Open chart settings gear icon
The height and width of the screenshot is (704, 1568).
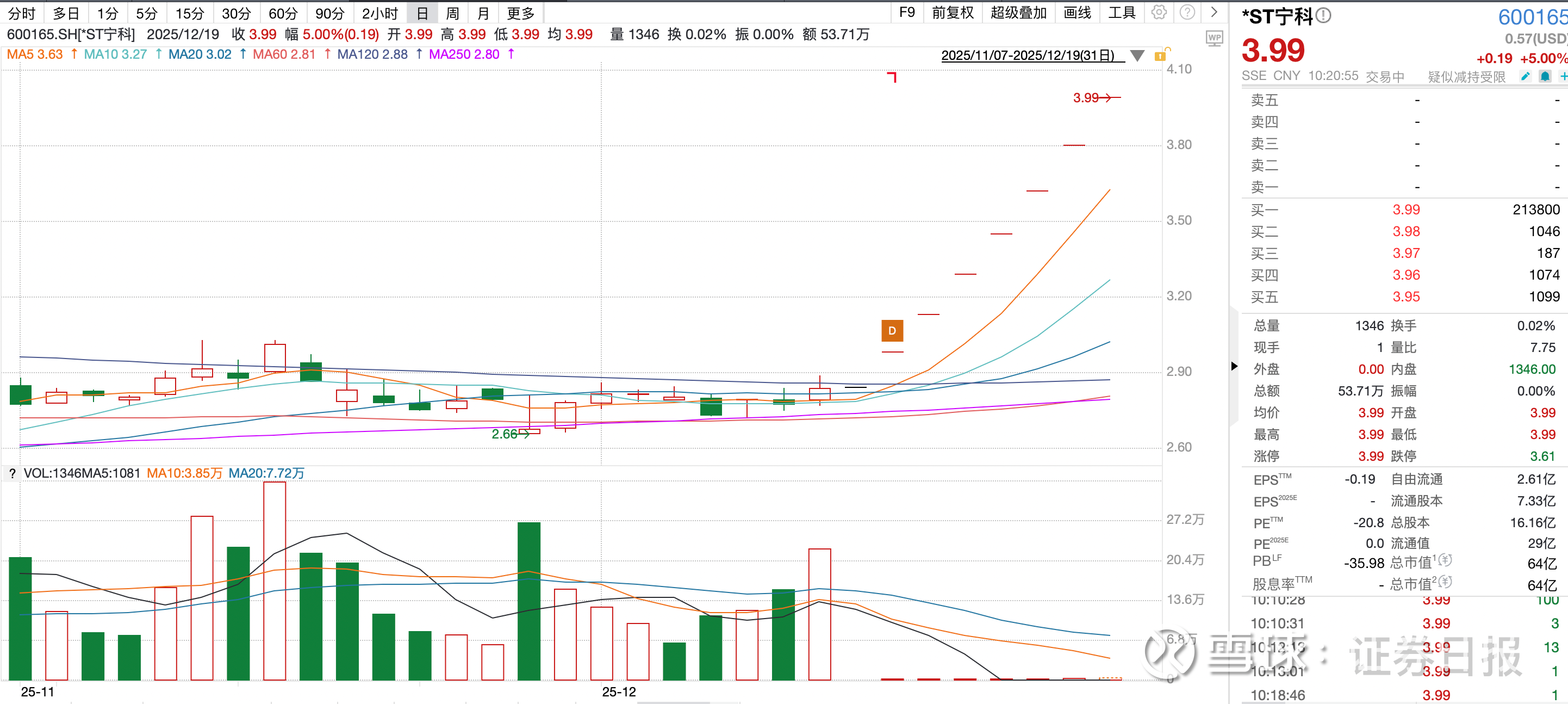1159,12
